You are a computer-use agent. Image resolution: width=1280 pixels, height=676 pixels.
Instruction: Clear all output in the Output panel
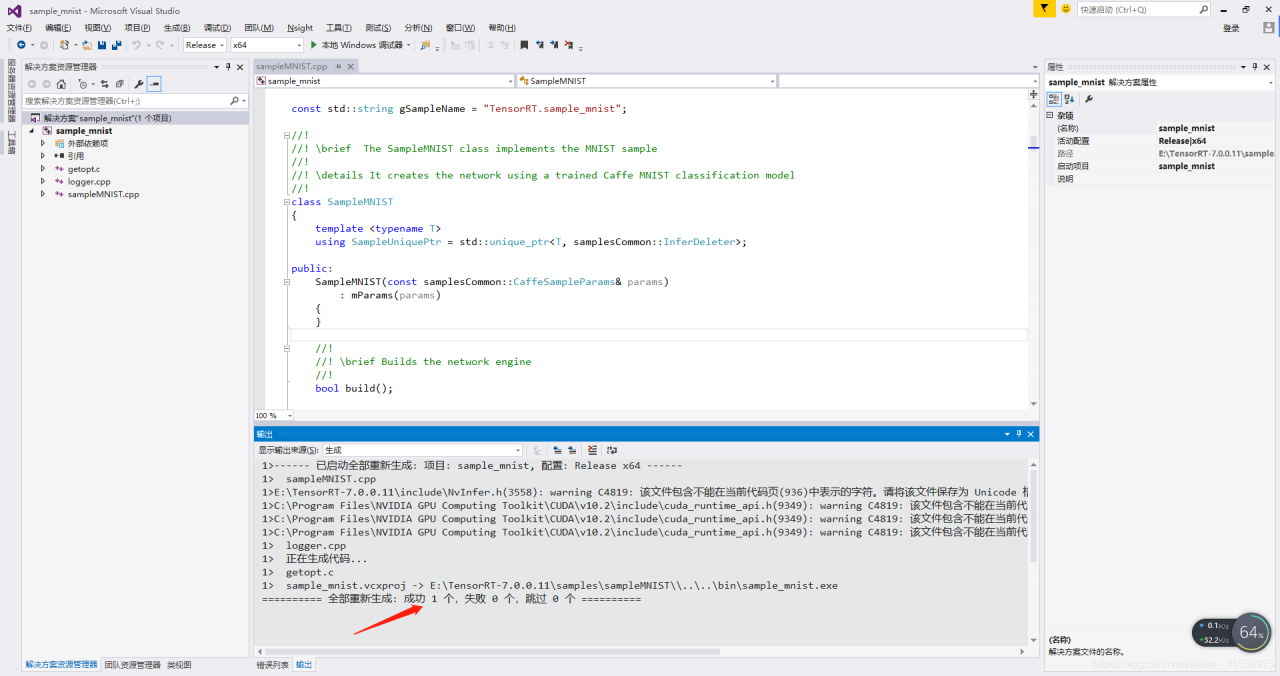[592, 450]
